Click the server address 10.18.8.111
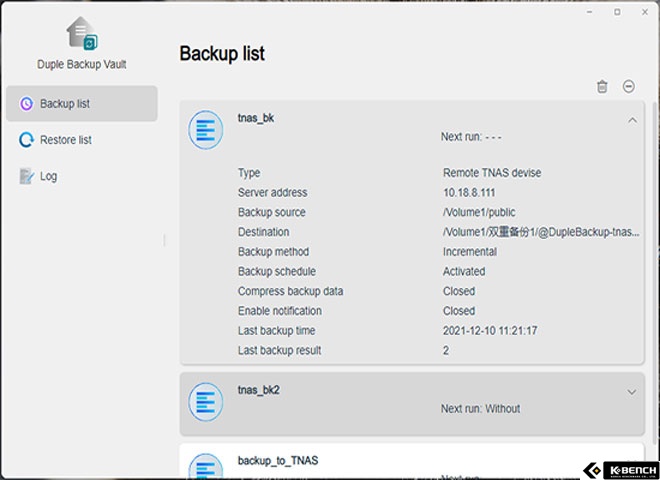The image size is (660, 480). [469, 193]
